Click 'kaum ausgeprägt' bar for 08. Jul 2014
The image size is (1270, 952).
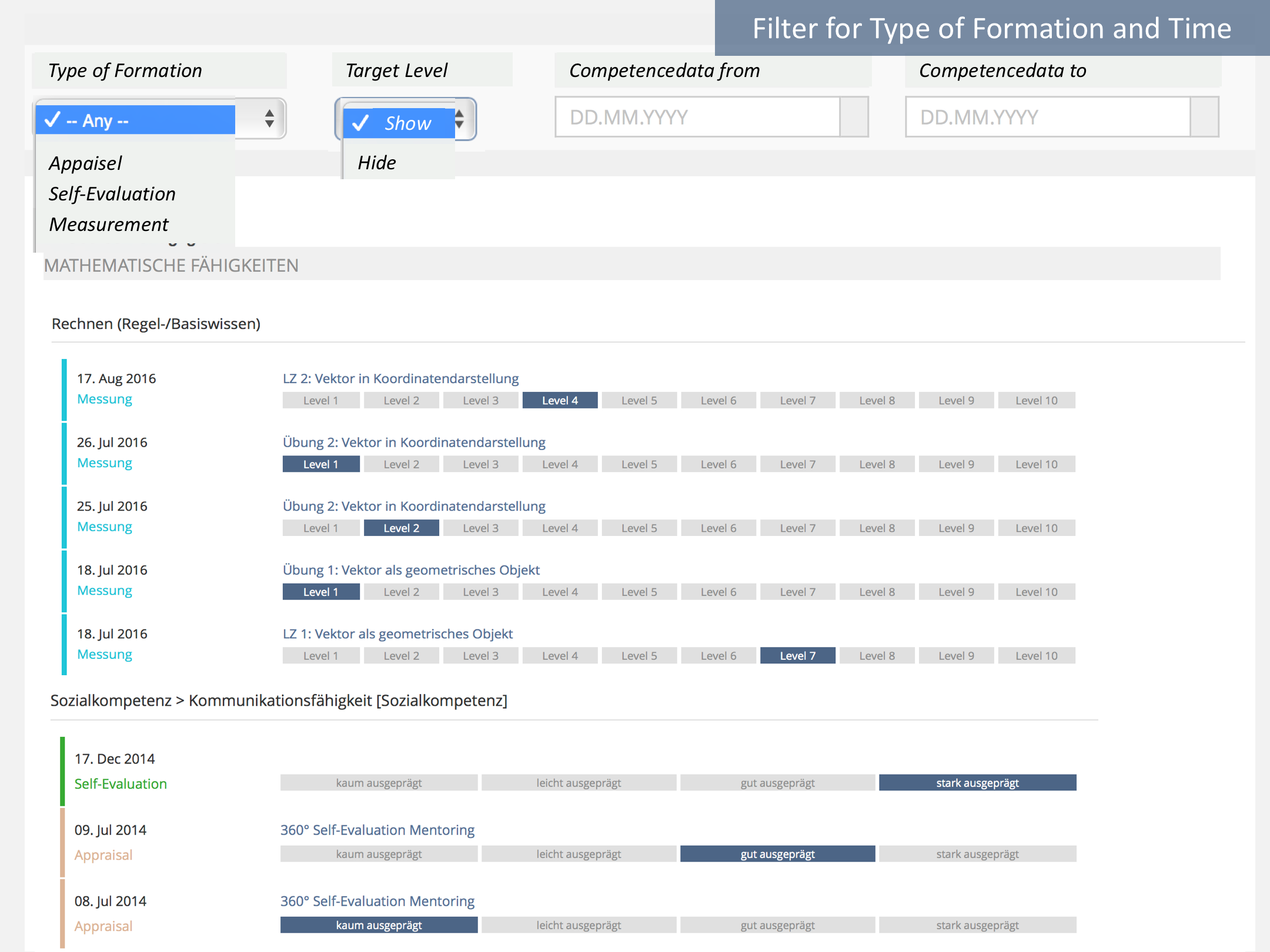(x=379, y=926)
